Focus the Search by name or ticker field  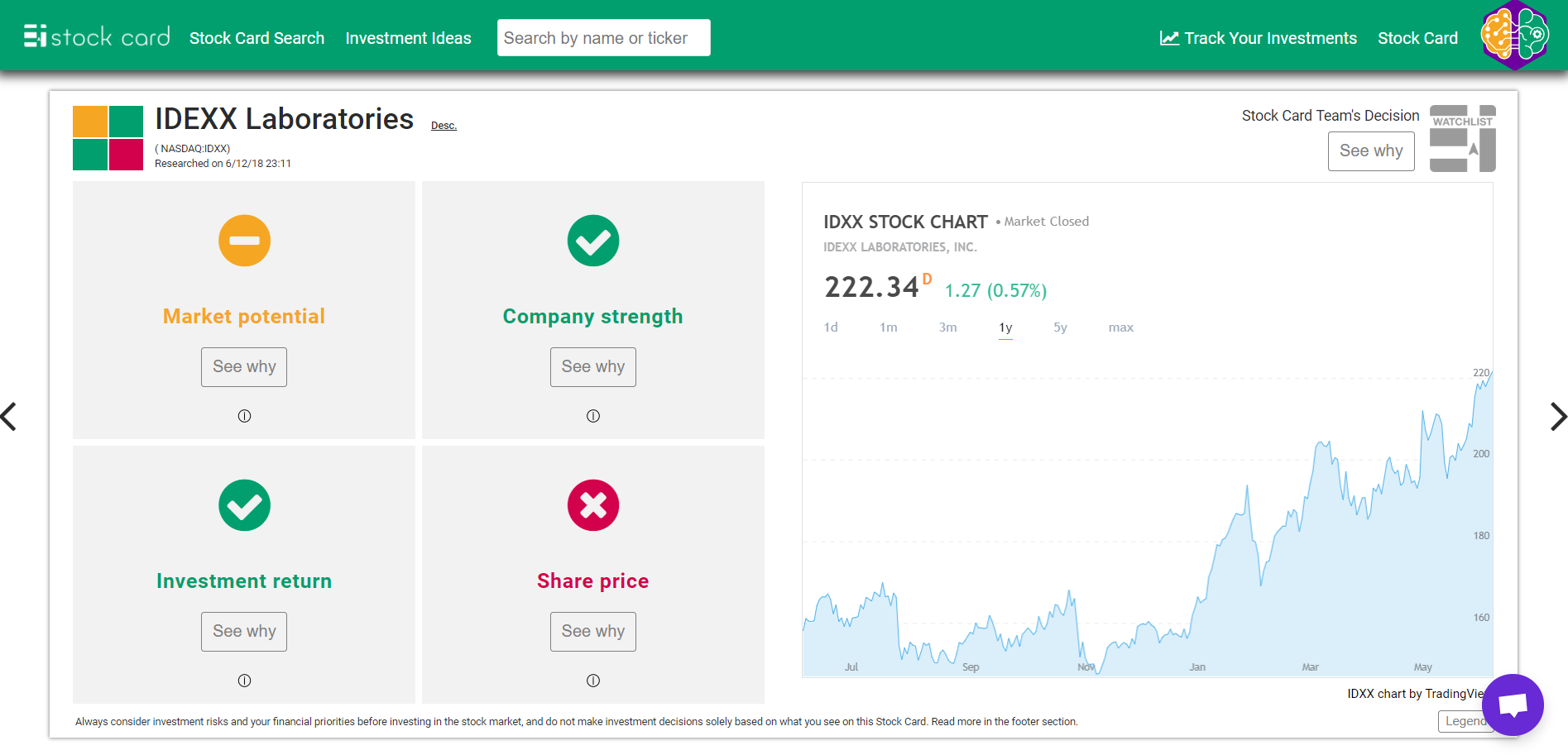click(x=603, y=38)
